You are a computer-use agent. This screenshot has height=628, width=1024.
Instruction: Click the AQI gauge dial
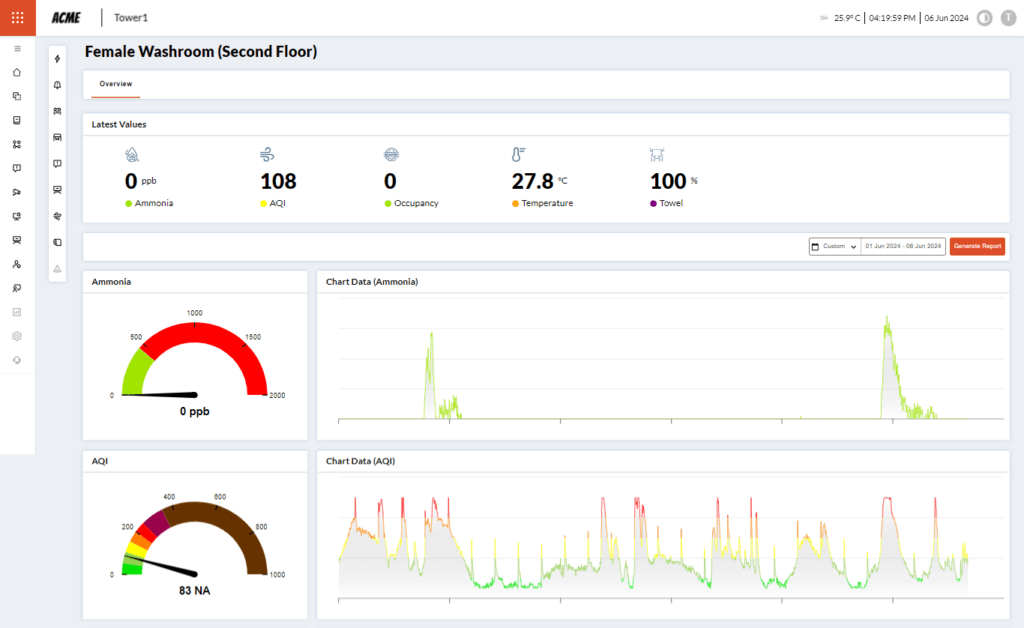click(195, 540)
